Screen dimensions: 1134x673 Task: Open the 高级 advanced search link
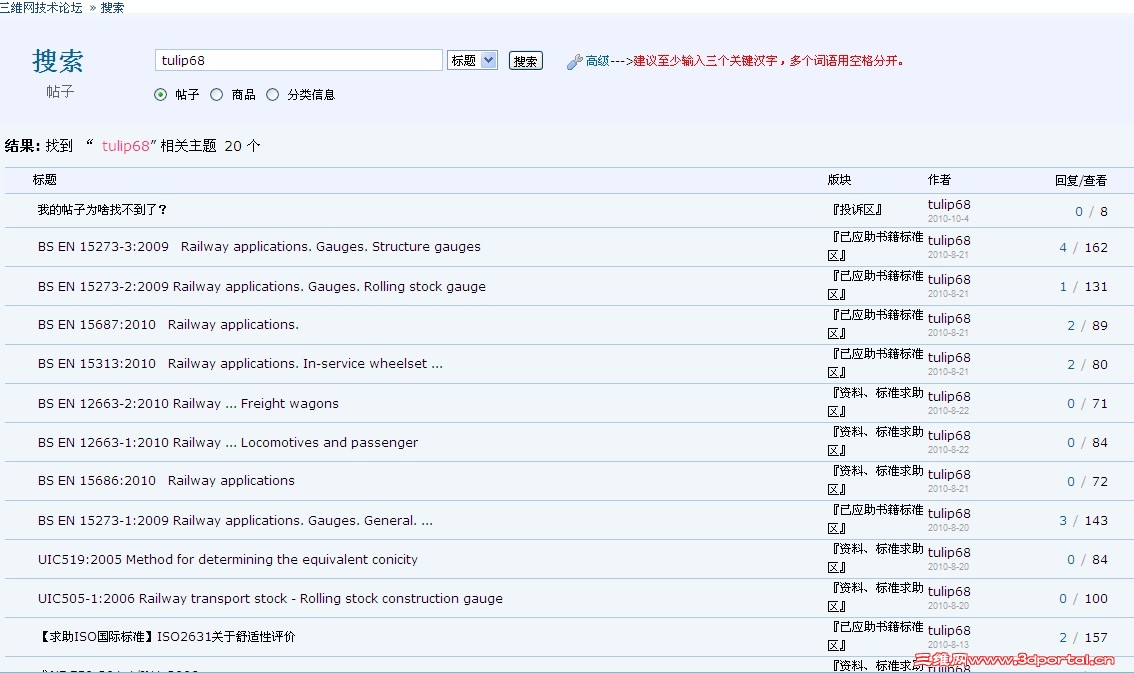[x=597, y=61]
